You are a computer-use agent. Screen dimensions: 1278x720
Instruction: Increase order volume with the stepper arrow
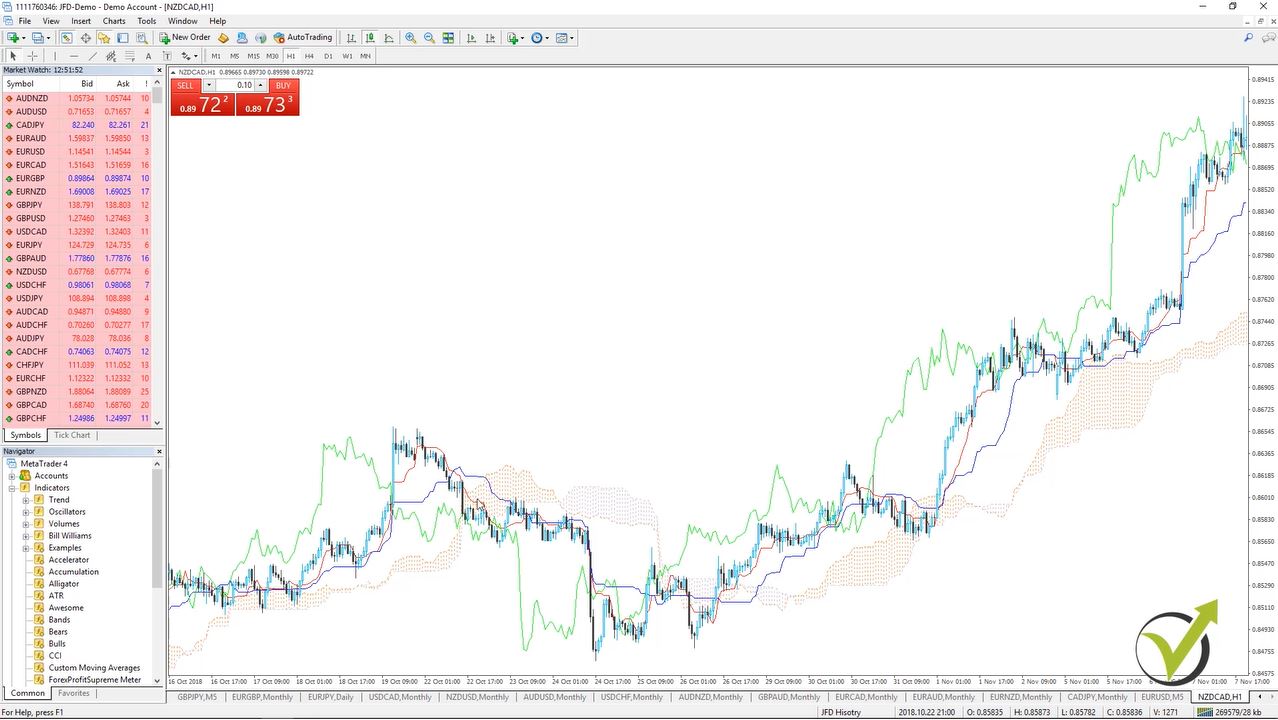click(x=260, y=85)
